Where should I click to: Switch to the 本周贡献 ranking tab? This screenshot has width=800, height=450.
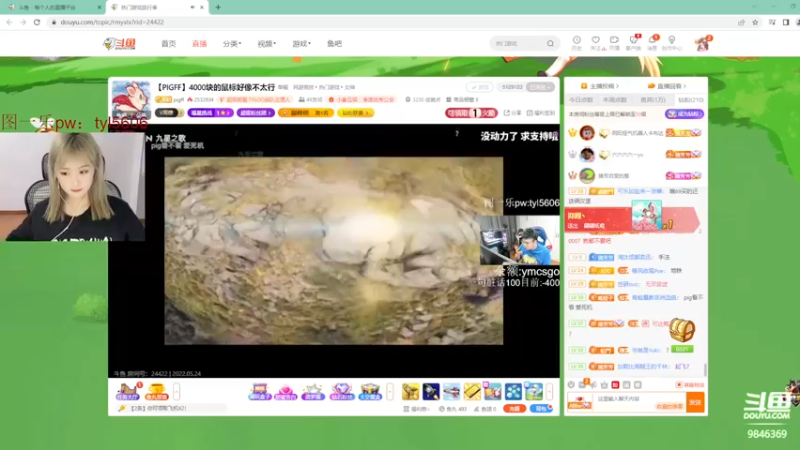point(615,100)
